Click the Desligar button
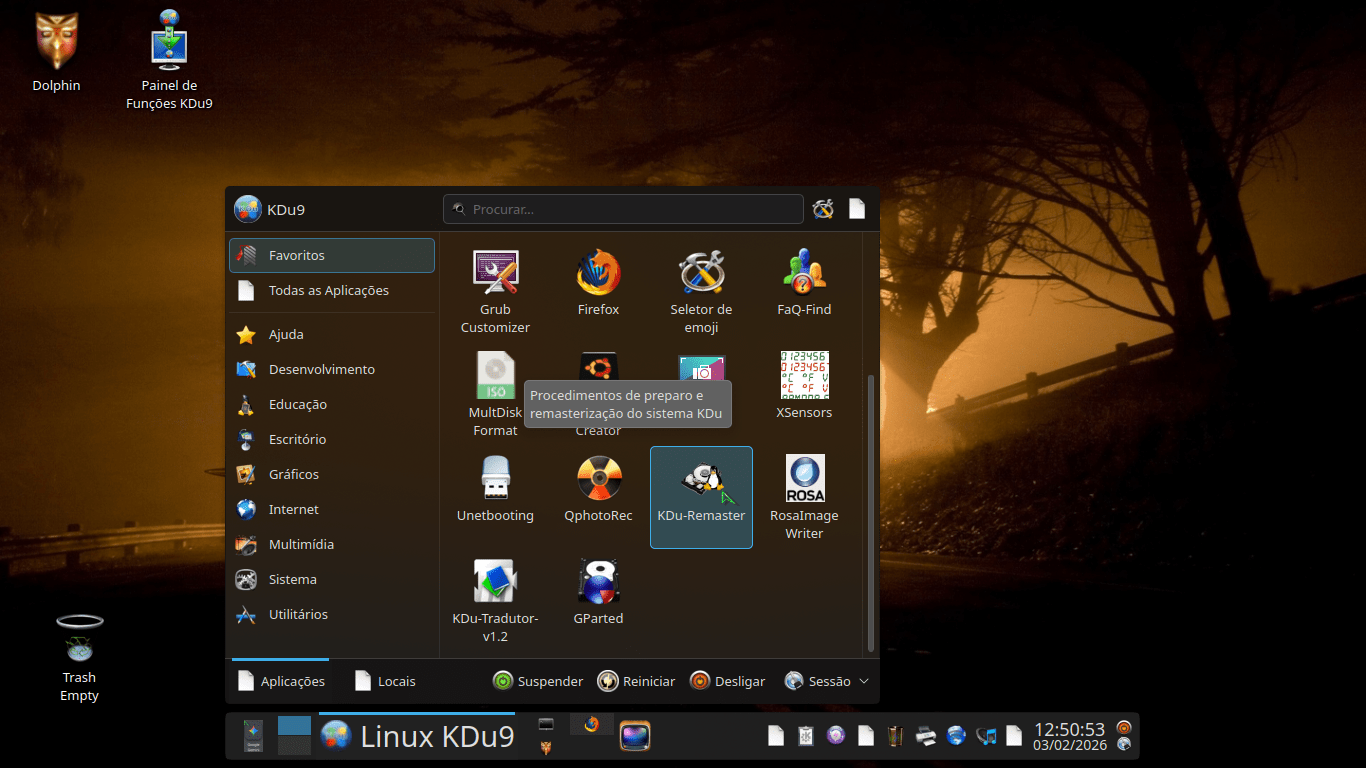The width and height of the screenshot is (1366, 768). coord(728,681)
